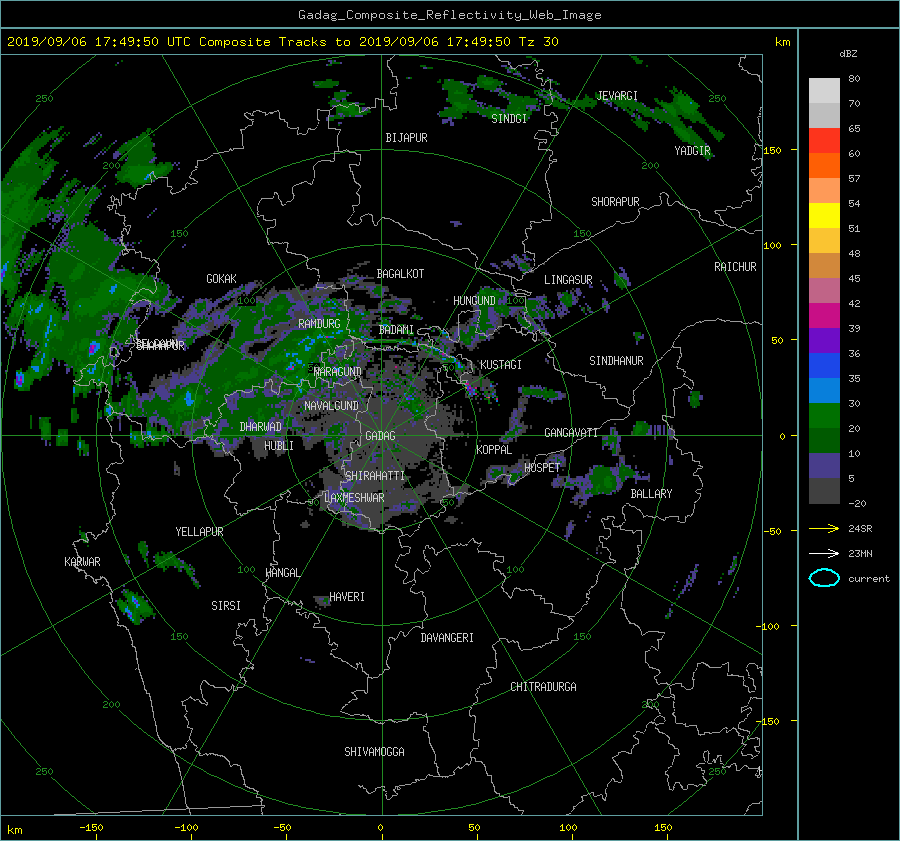Click the cyan 'current' ellipse legend icon
Image resolution: width=900 pixels, height=841 pixels.
point(824,578)
